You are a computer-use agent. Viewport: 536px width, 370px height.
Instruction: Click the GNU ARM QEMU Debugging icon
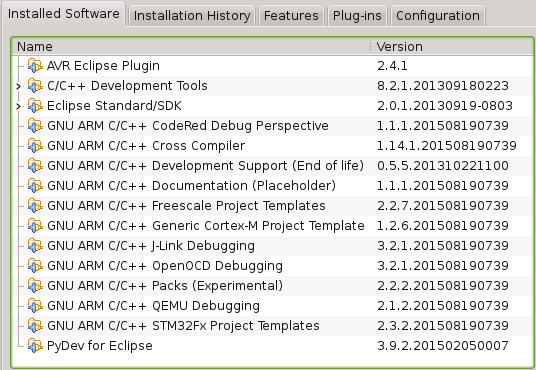[x=35, y=305]
